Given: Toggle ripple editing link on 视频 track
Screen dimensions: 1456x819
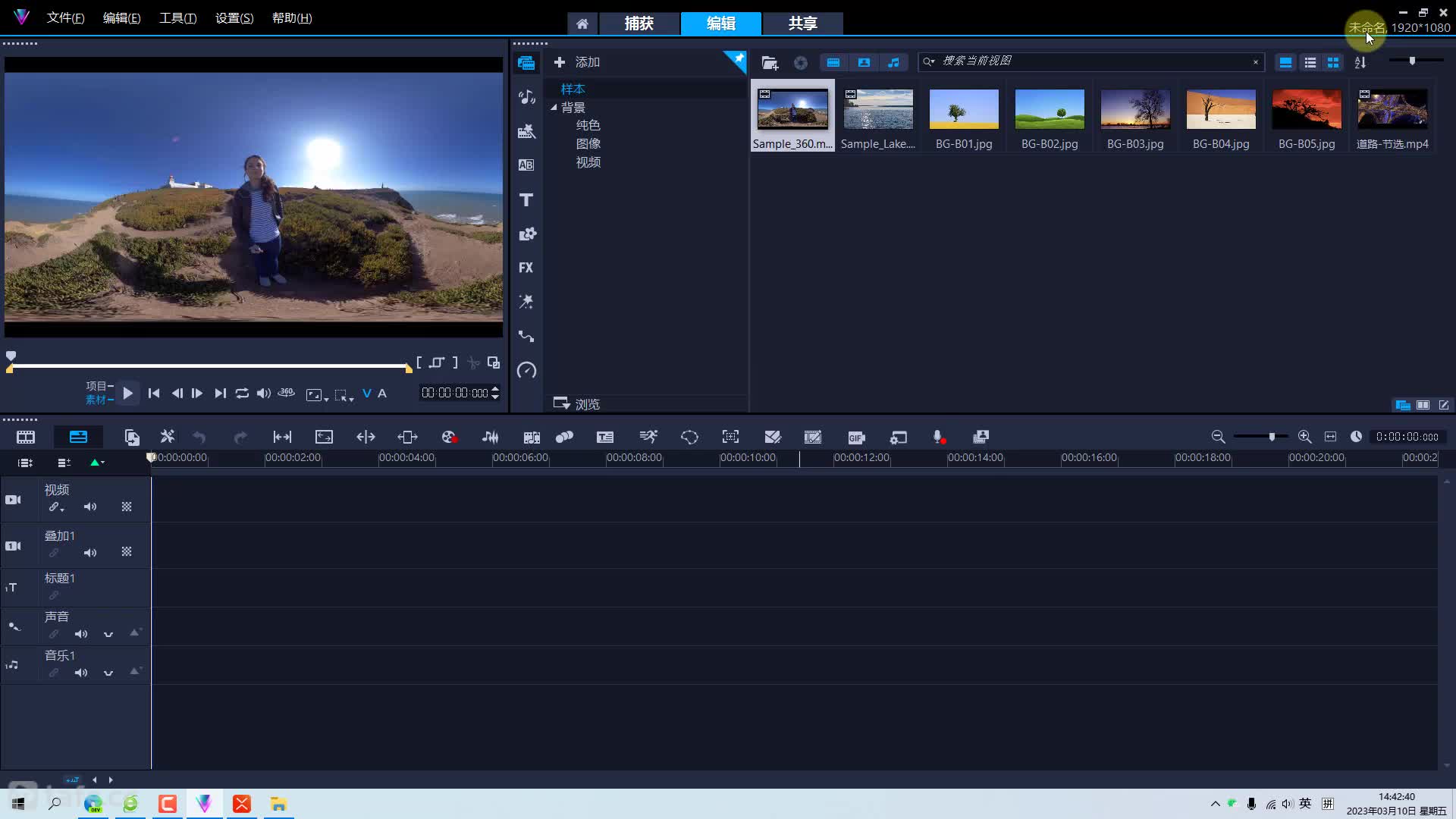Looking at the screenshot, I should (x=55, y=507).
